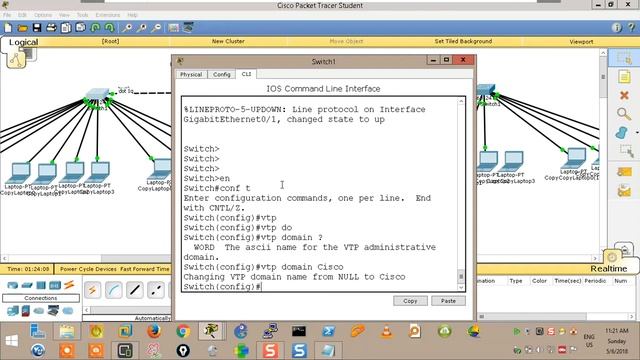Click the New file icon in toolbar
640x360 pixels.
tap(8, 28)
